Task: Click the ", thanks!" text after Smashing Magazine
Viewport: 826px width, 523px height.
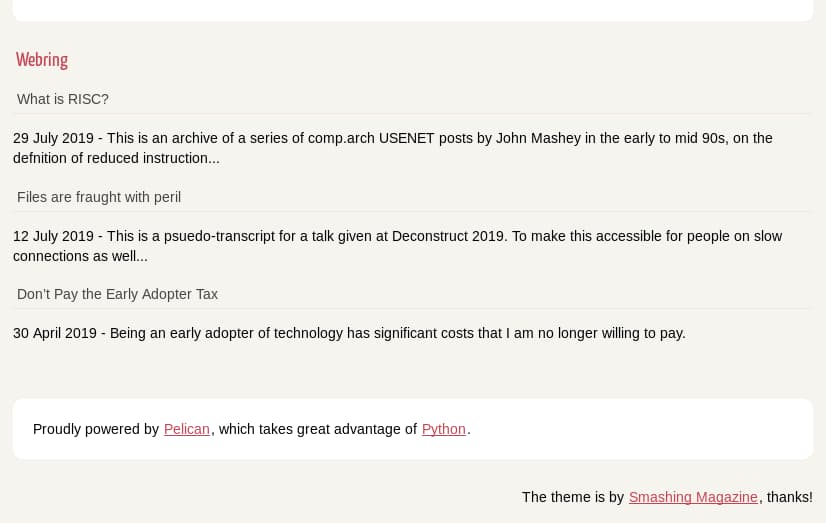Action: [x=785, y=497]
